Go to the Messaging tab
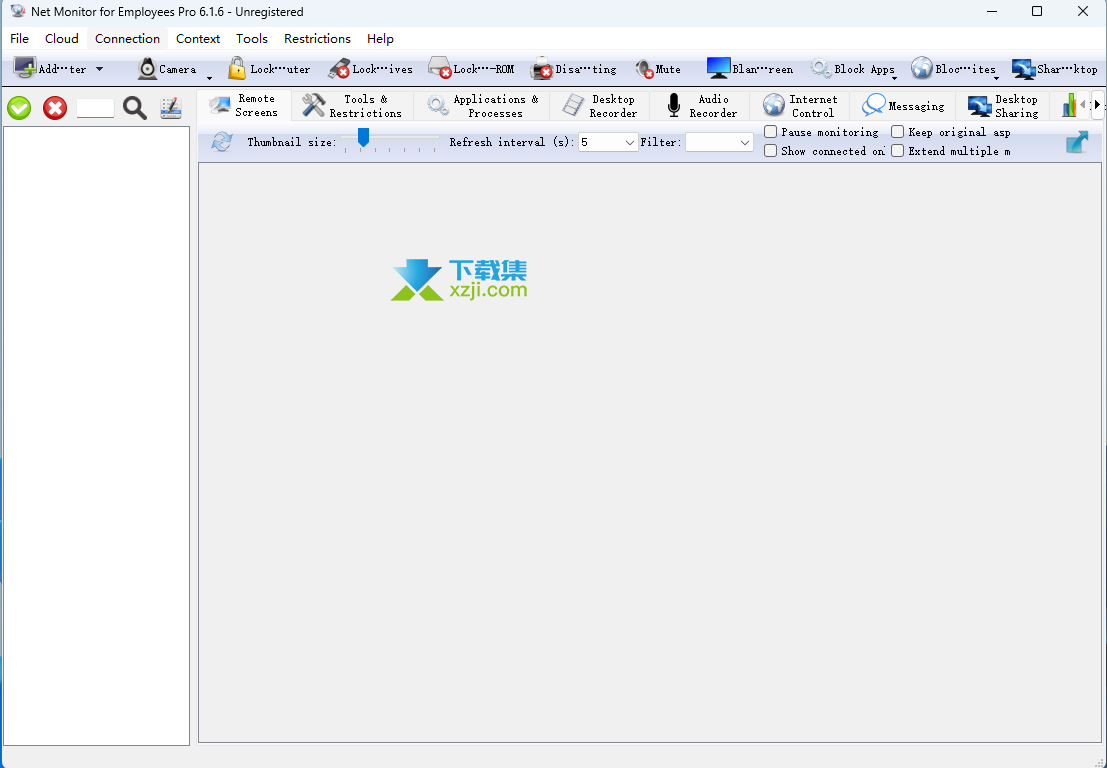 903,106
